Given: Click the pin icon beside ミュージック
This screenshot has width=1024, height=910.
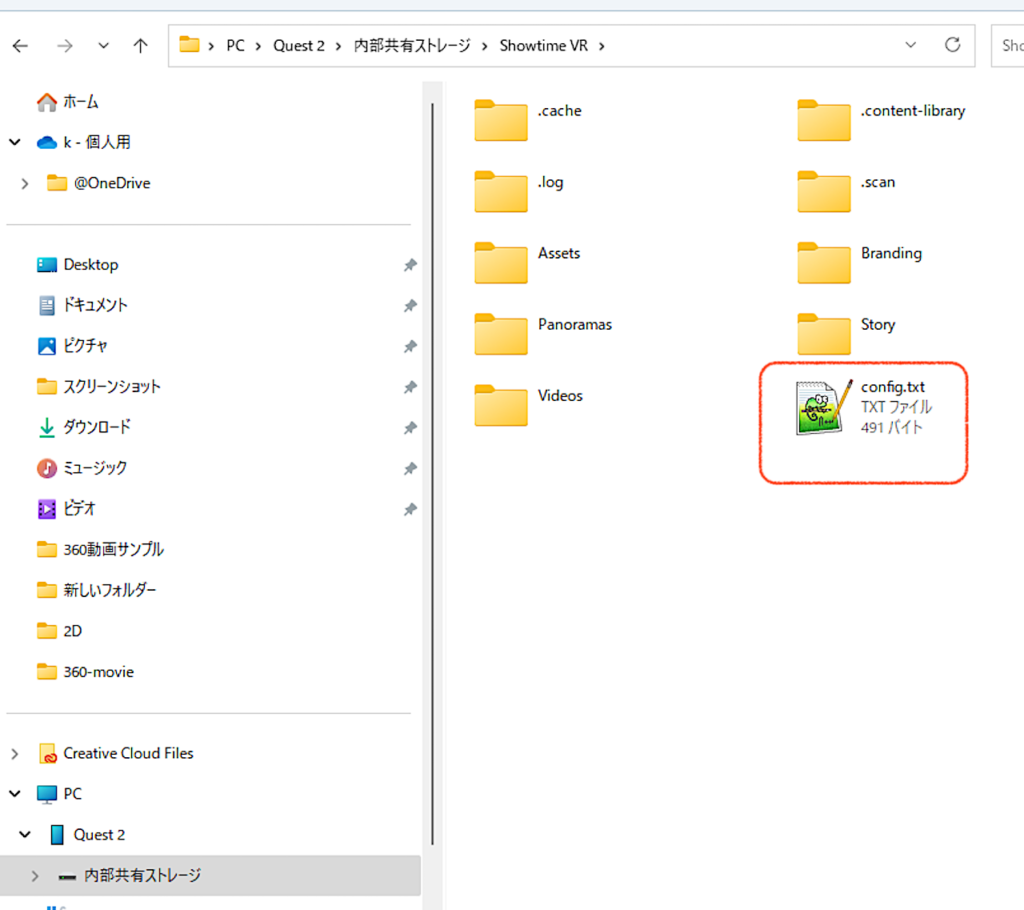Looking at the screenshot, I should tap(410, 468).
